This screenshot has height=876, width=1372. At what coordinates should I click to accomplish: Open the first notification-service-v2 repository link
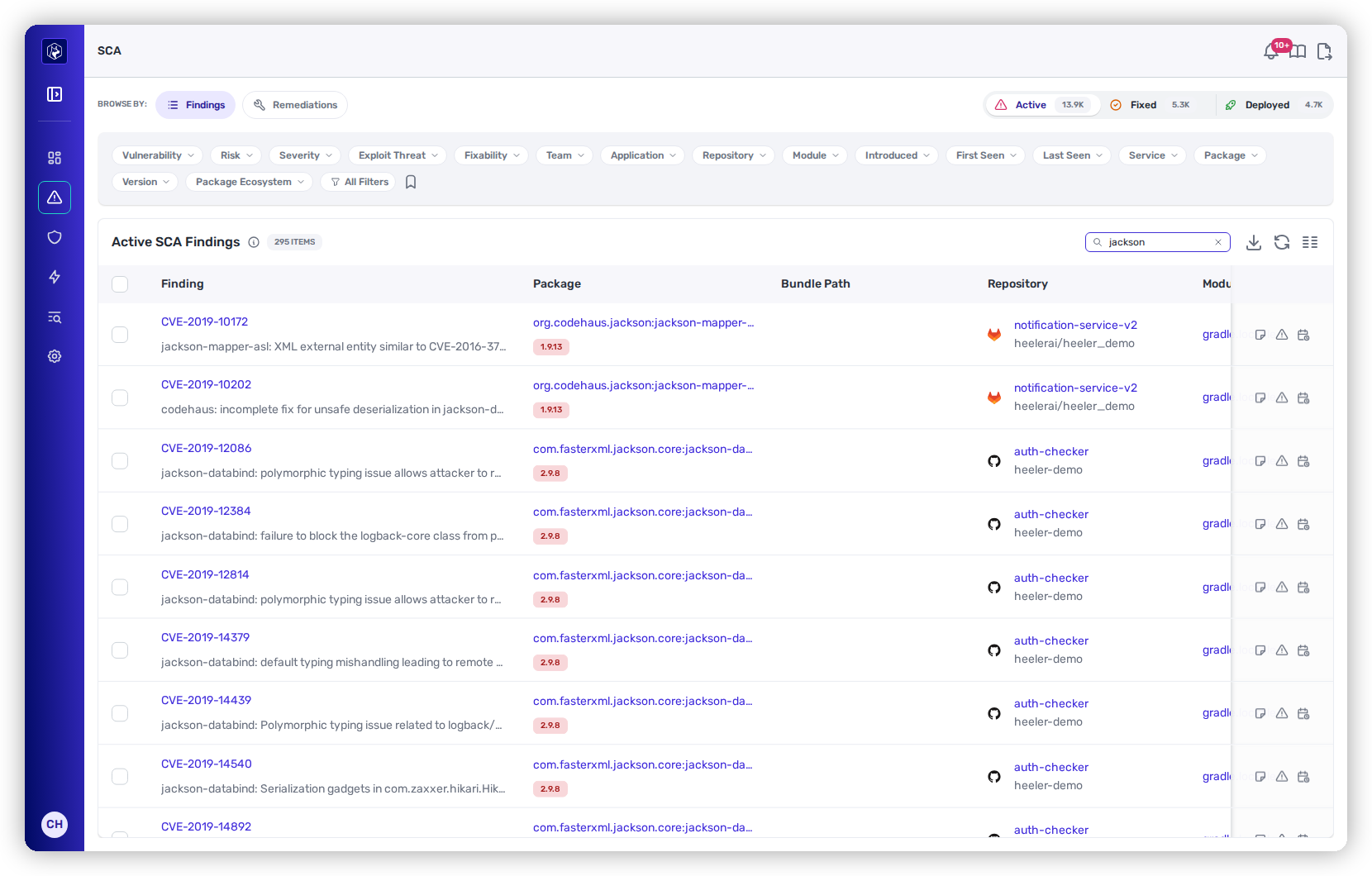tap(1075, 325)
